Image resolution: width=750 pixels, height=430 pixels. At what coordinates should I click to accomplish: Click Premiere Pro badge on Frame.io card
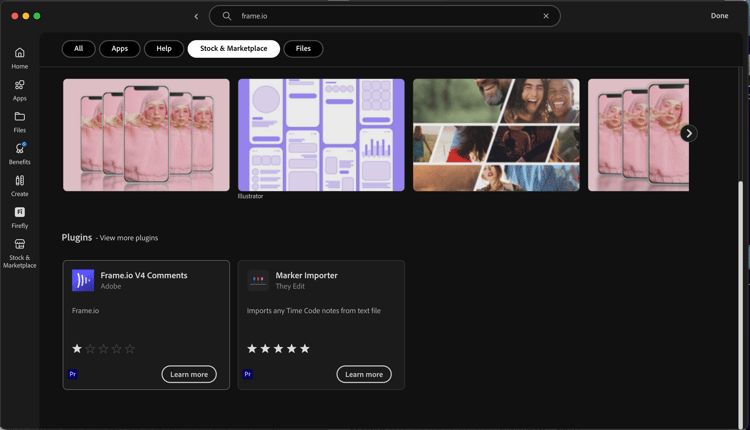click(73, 374)
